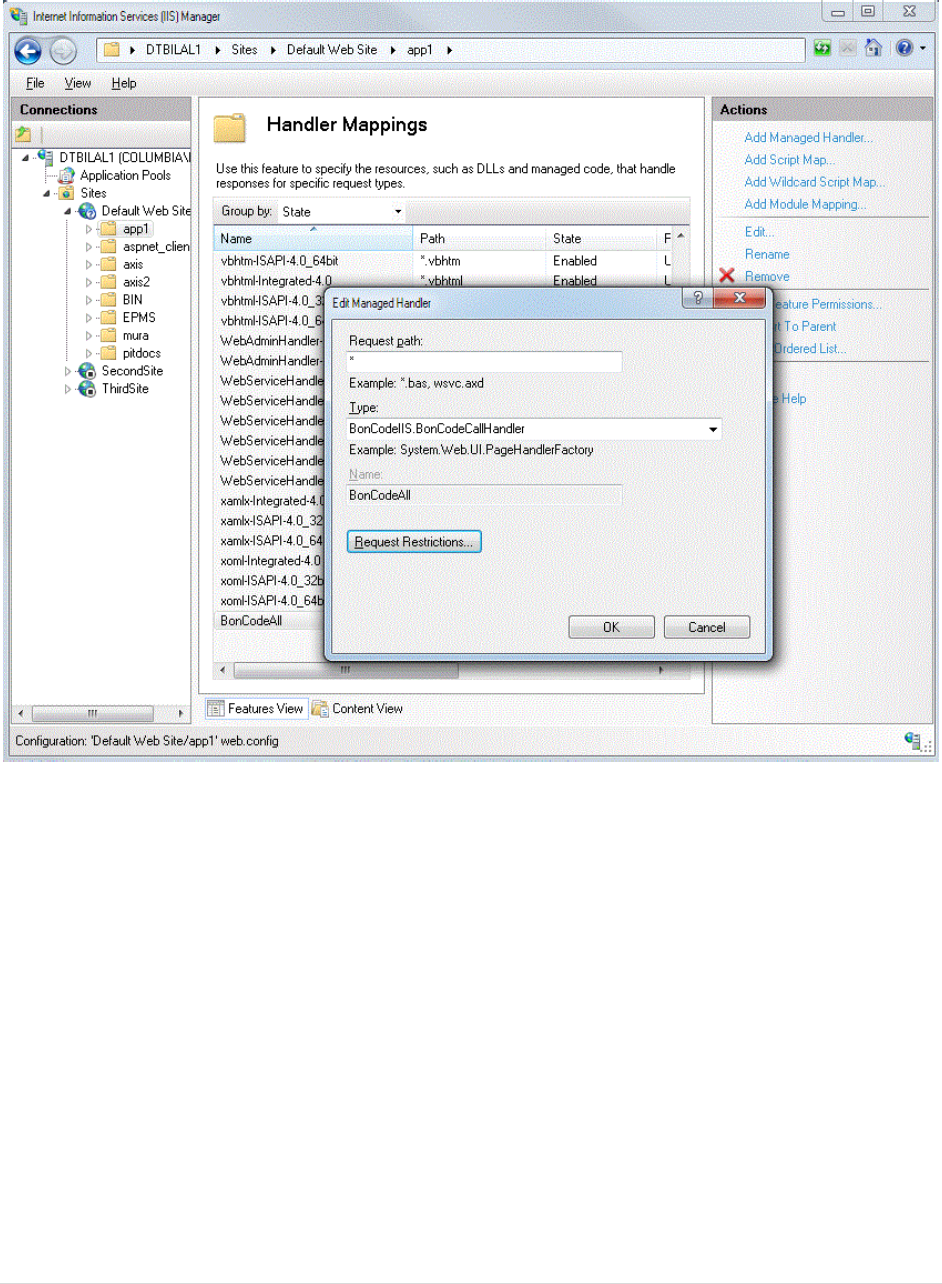Viewport: 942px width, 1284px height.
Task: Click the Request path input field
Action: (x=484, y=361)
